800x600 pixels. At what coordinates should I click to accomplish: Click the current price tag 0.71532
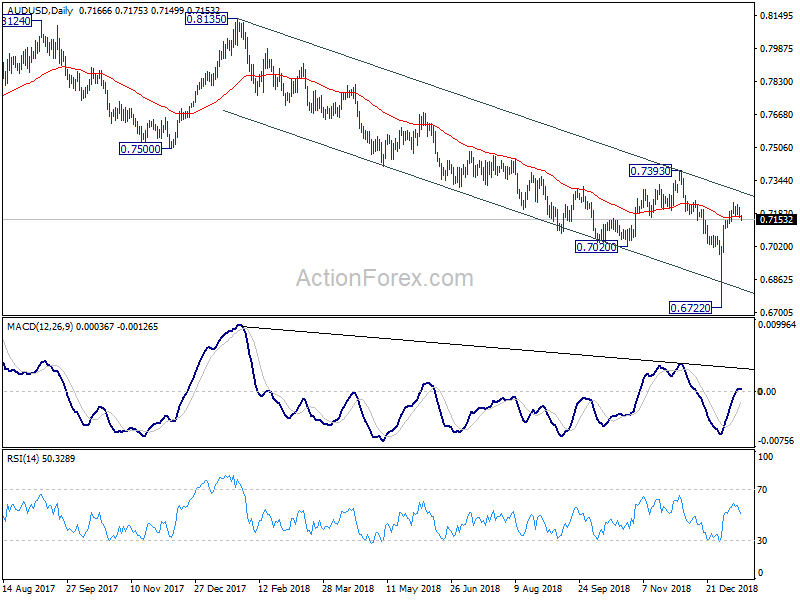click(x=777, y=220)
